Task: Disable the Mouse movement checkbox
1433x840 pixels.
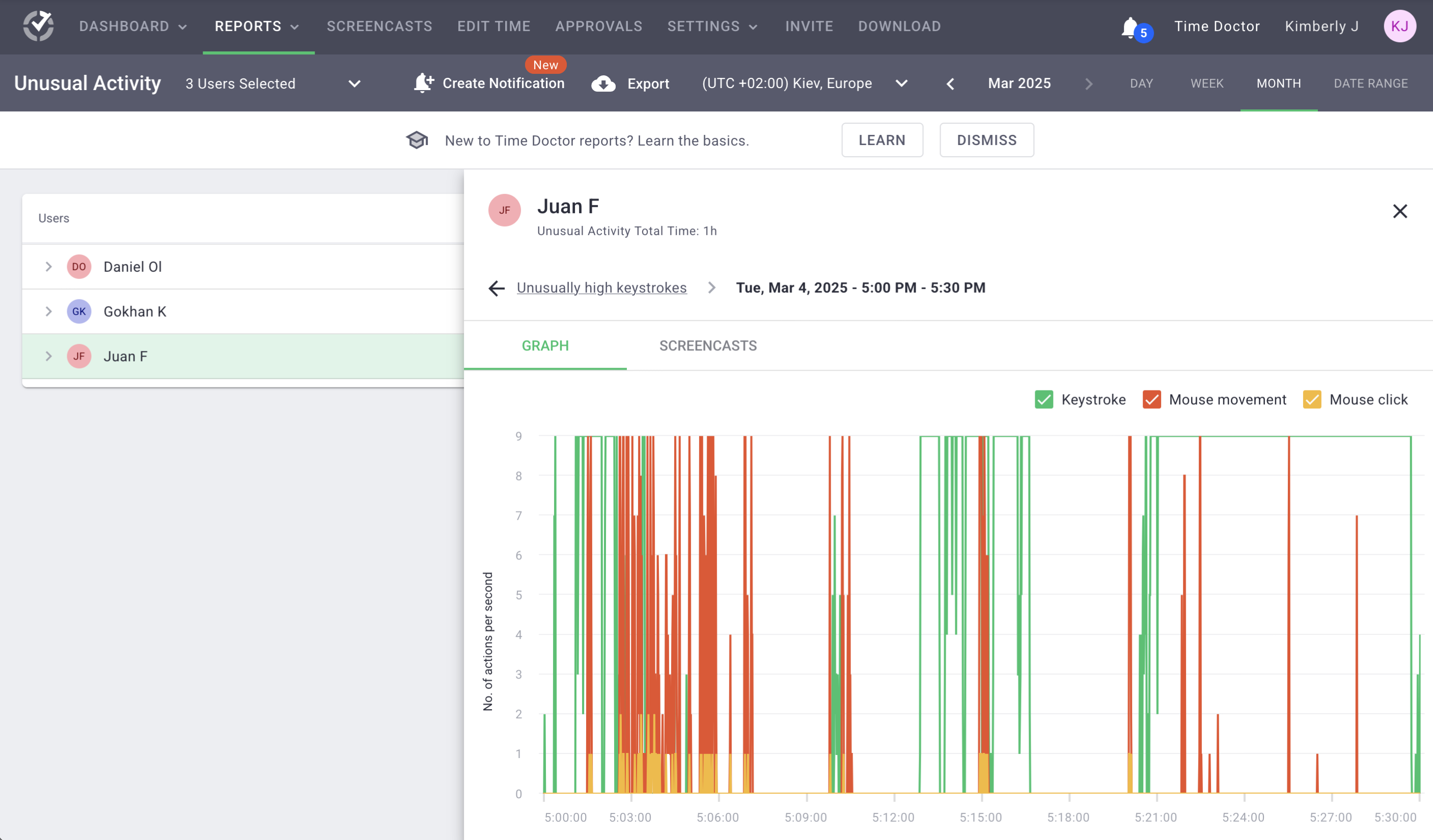Action: click(x=1152, y=400)
